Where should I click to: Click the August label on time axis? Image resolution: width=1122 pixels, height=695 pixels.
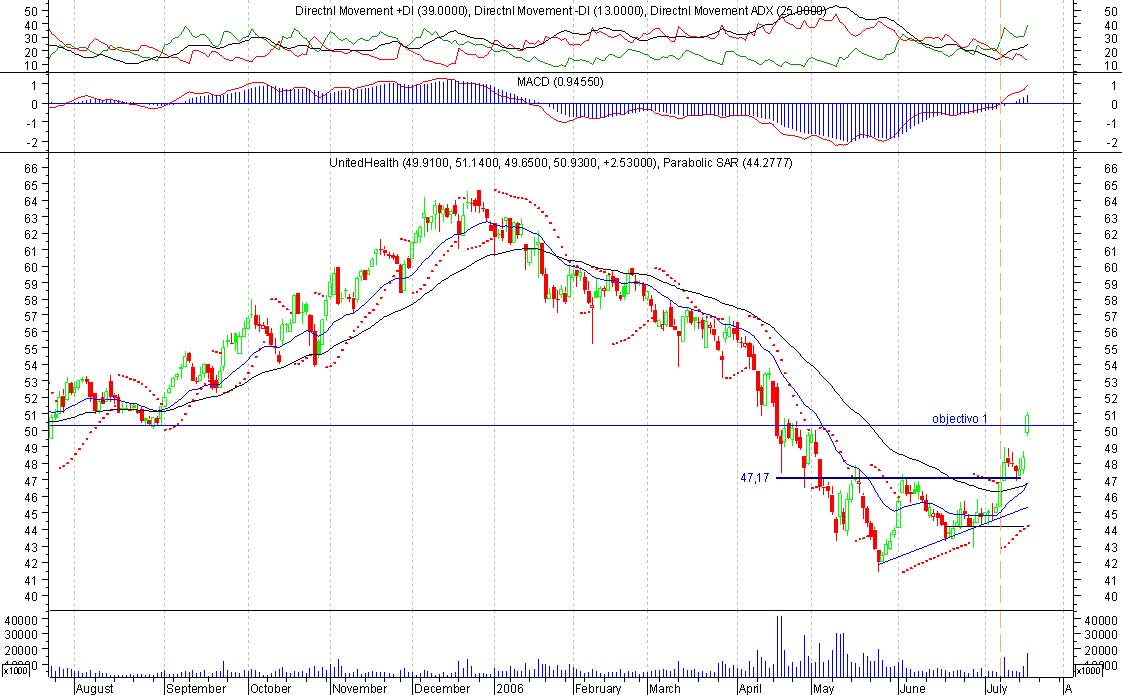(94, 689)
